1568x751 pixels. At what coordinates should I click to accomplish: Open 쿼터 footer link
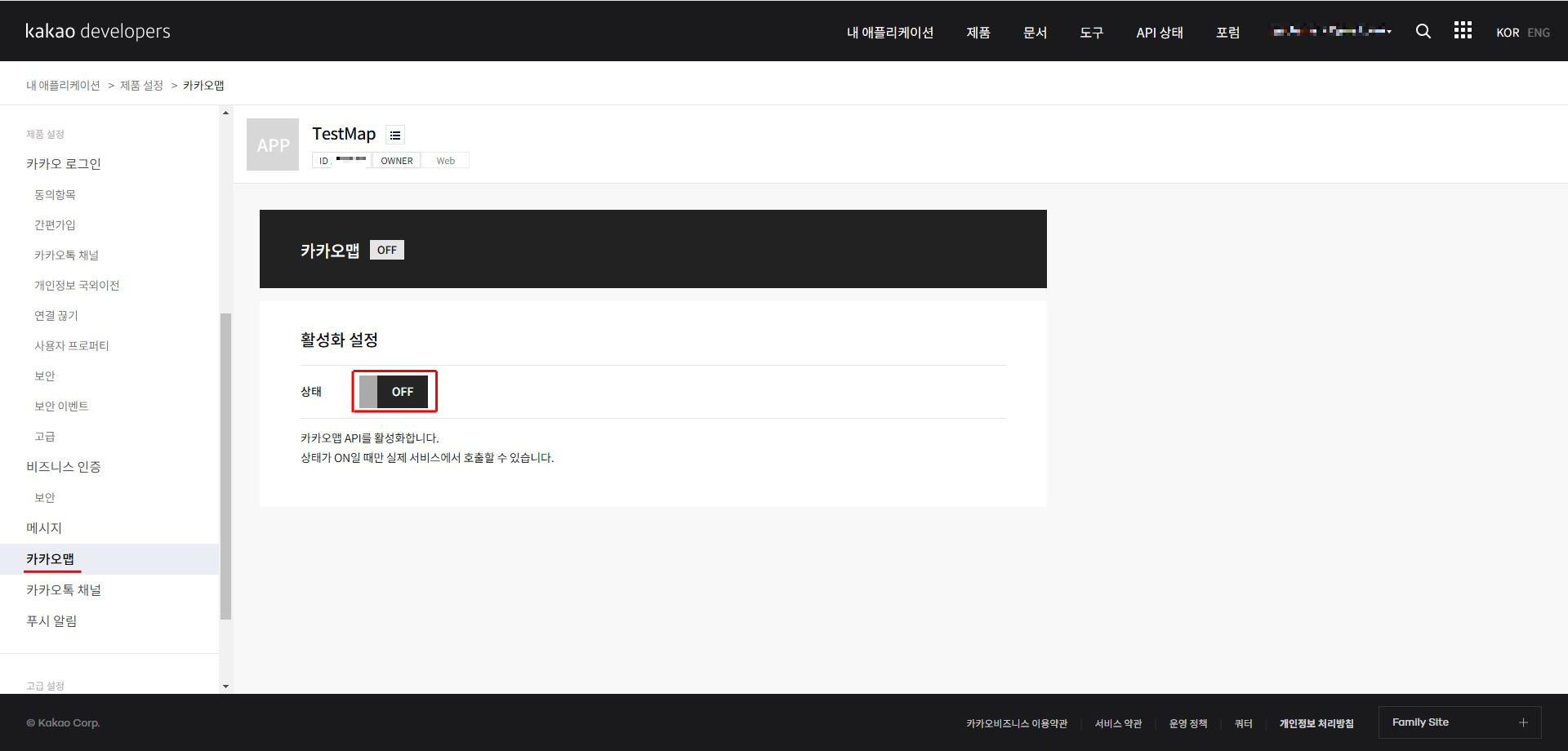1243,723
